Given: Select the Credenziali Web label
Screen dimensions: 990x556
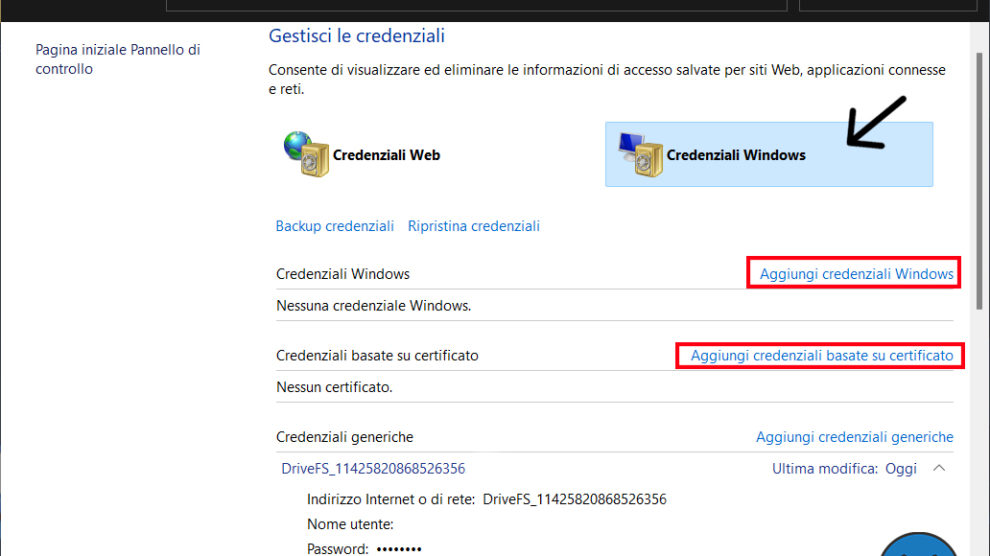Looking at the screenshot, I should click(x=386, y=155).
